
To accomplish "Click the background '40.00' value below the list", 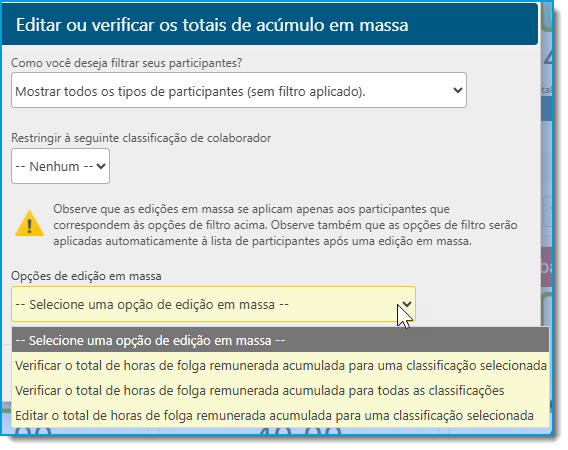I will pos(300,432).
